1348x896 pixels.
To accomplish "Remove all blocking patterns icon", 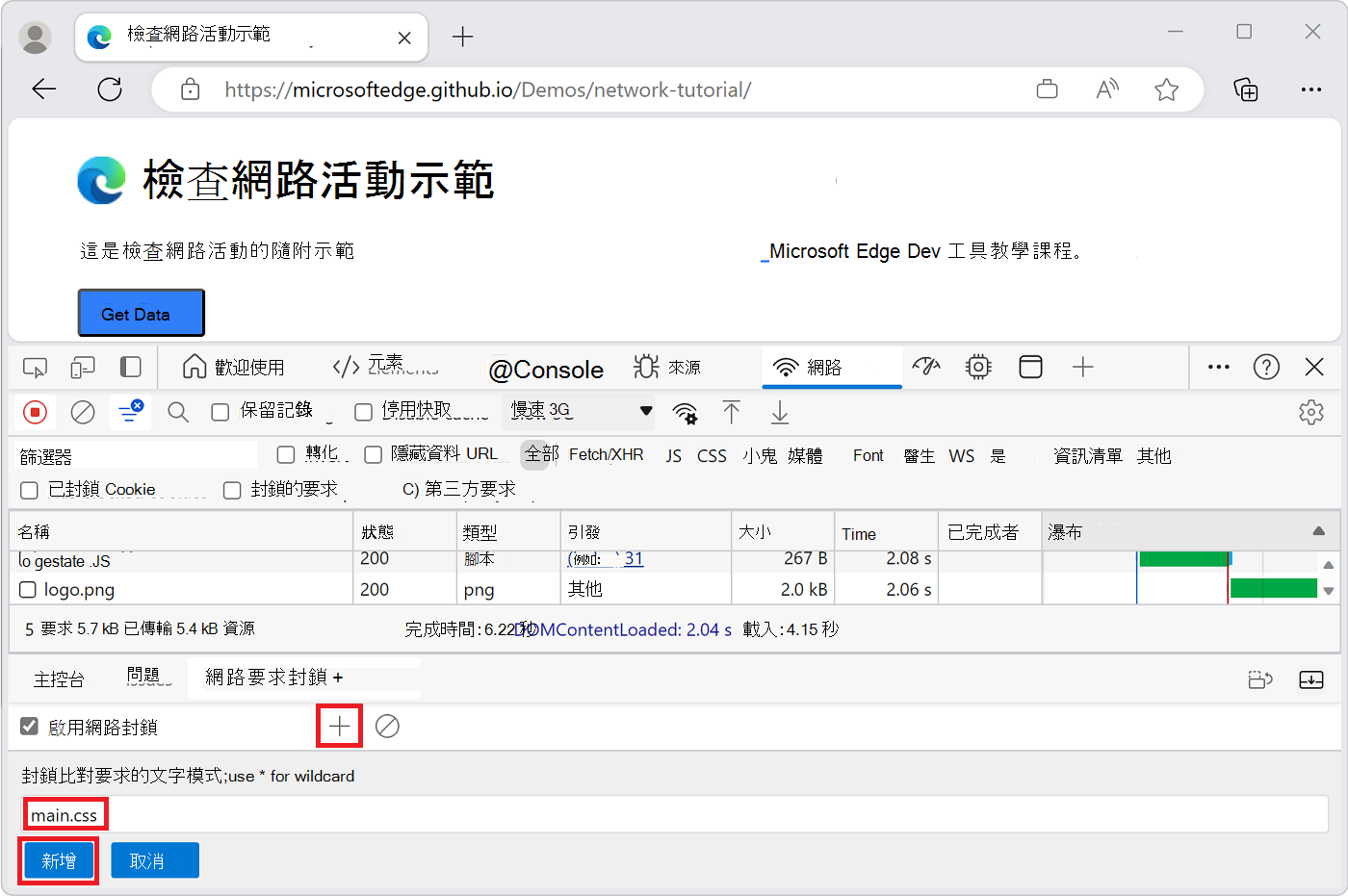I will point(387,726).
